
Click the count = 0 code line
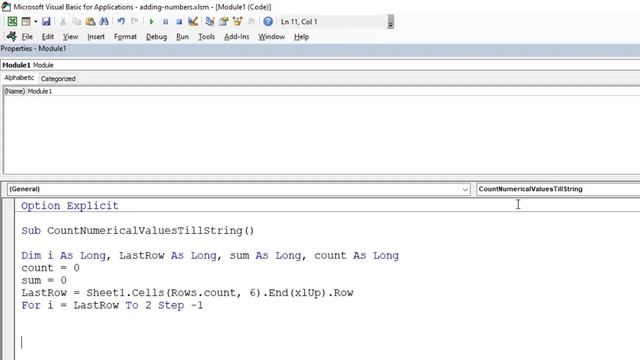(51, 268)
